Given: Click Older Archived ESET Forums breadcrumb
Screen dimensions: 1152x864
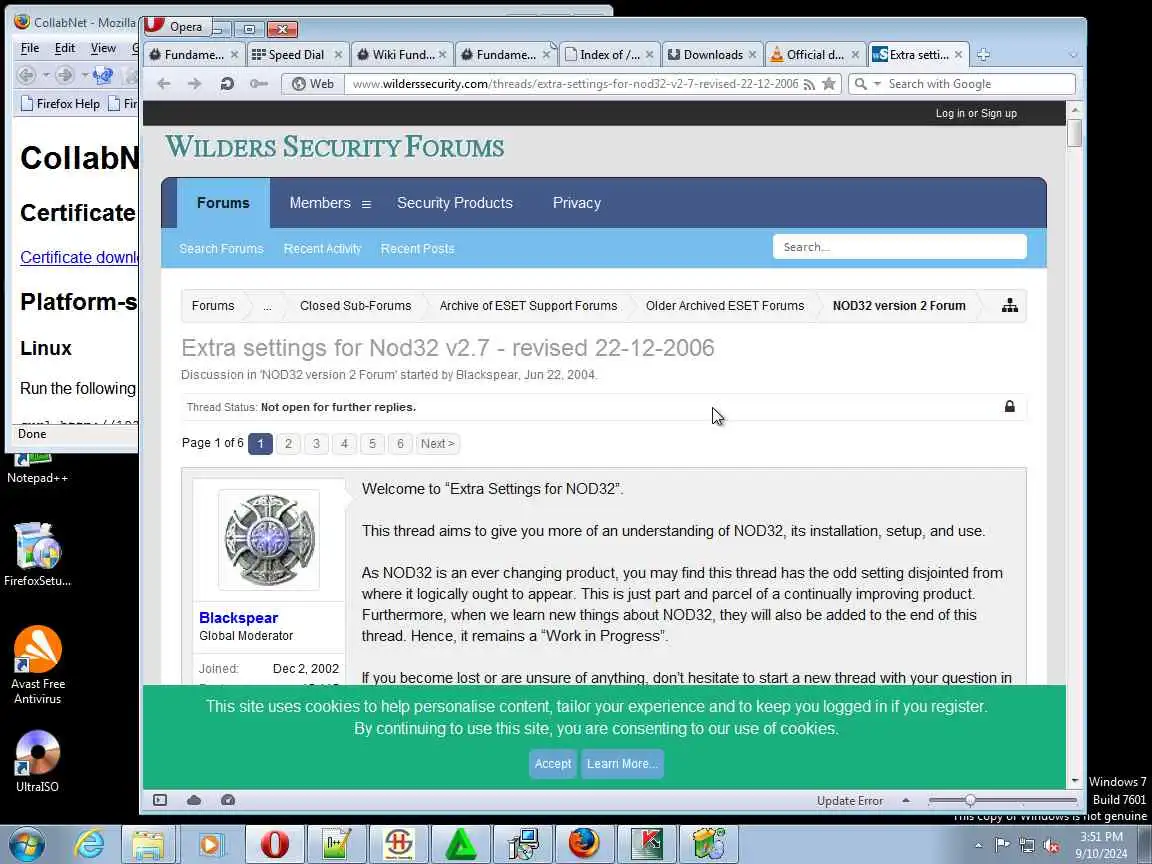Looking at the screenshot, I should (725, 306).
